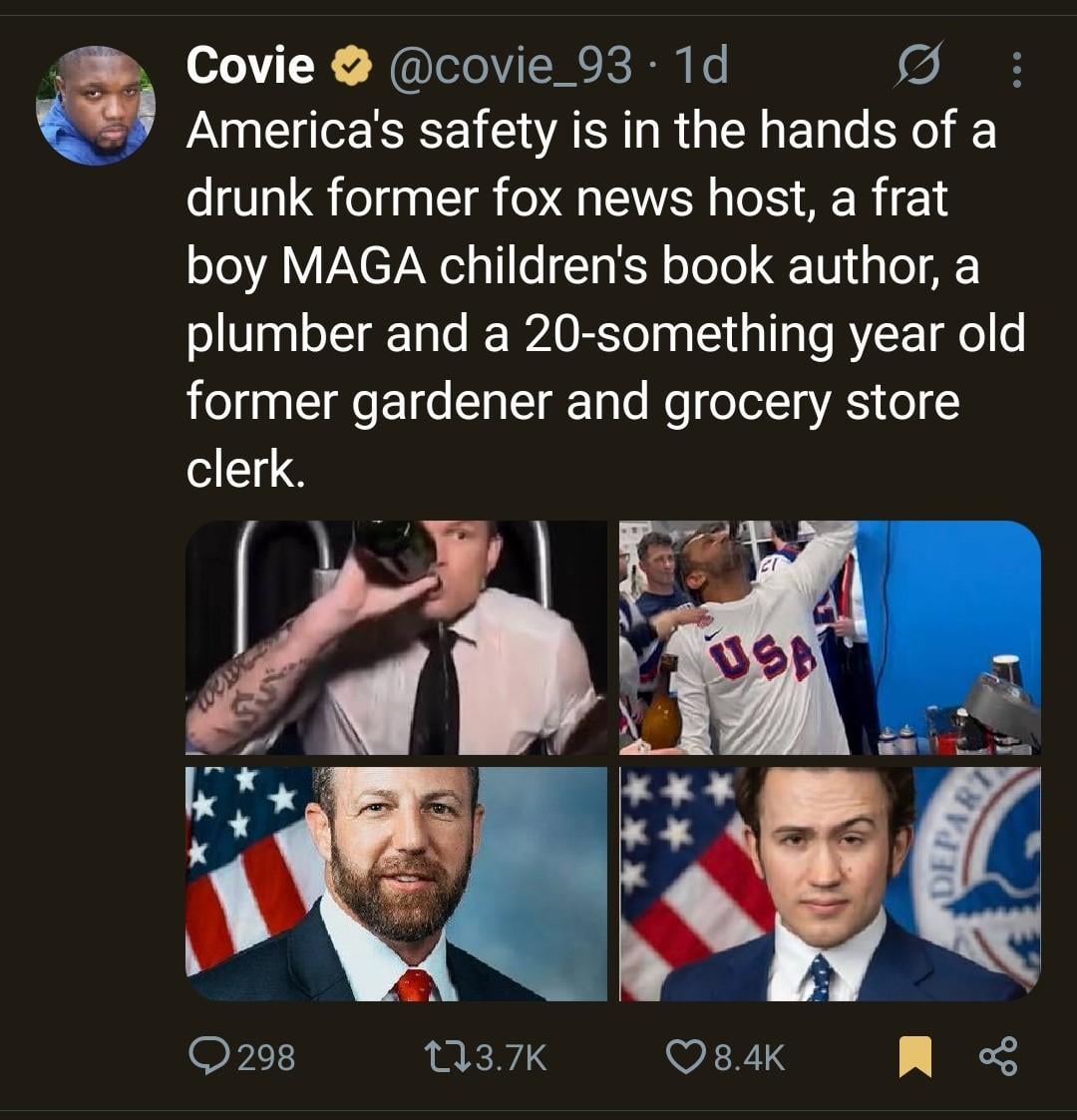The height and width of the screenshot is (1120, 1077).
Task: Click the Covie display name
Action: [250, 67]
